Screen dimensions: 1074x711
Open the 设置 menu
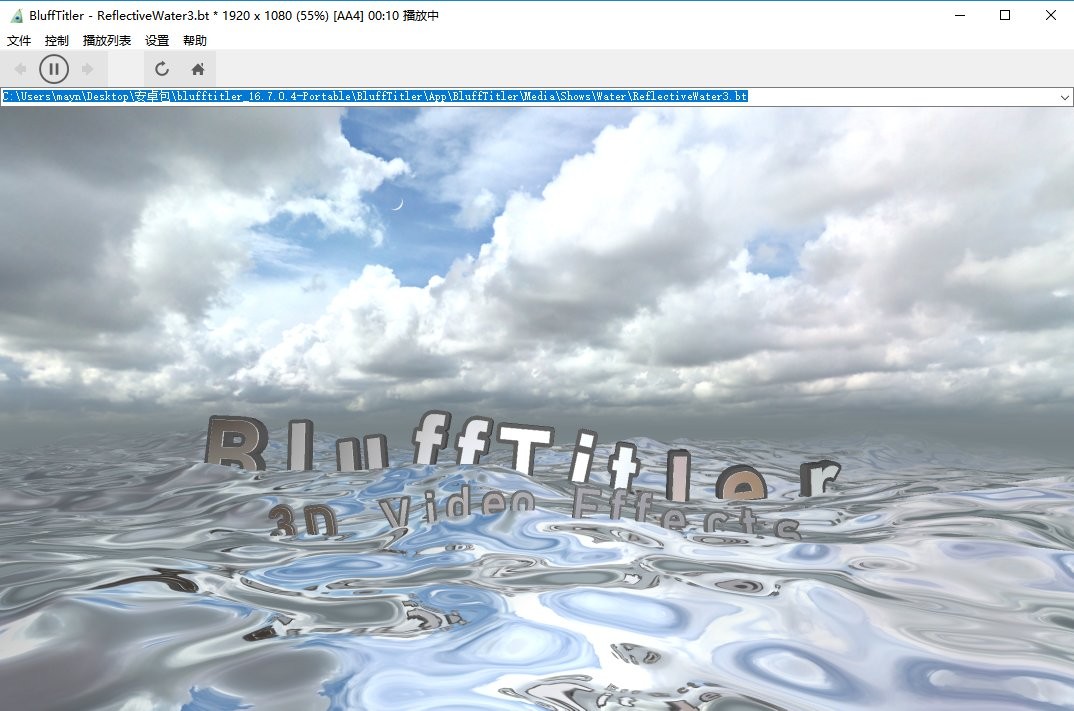click(156, 40)
